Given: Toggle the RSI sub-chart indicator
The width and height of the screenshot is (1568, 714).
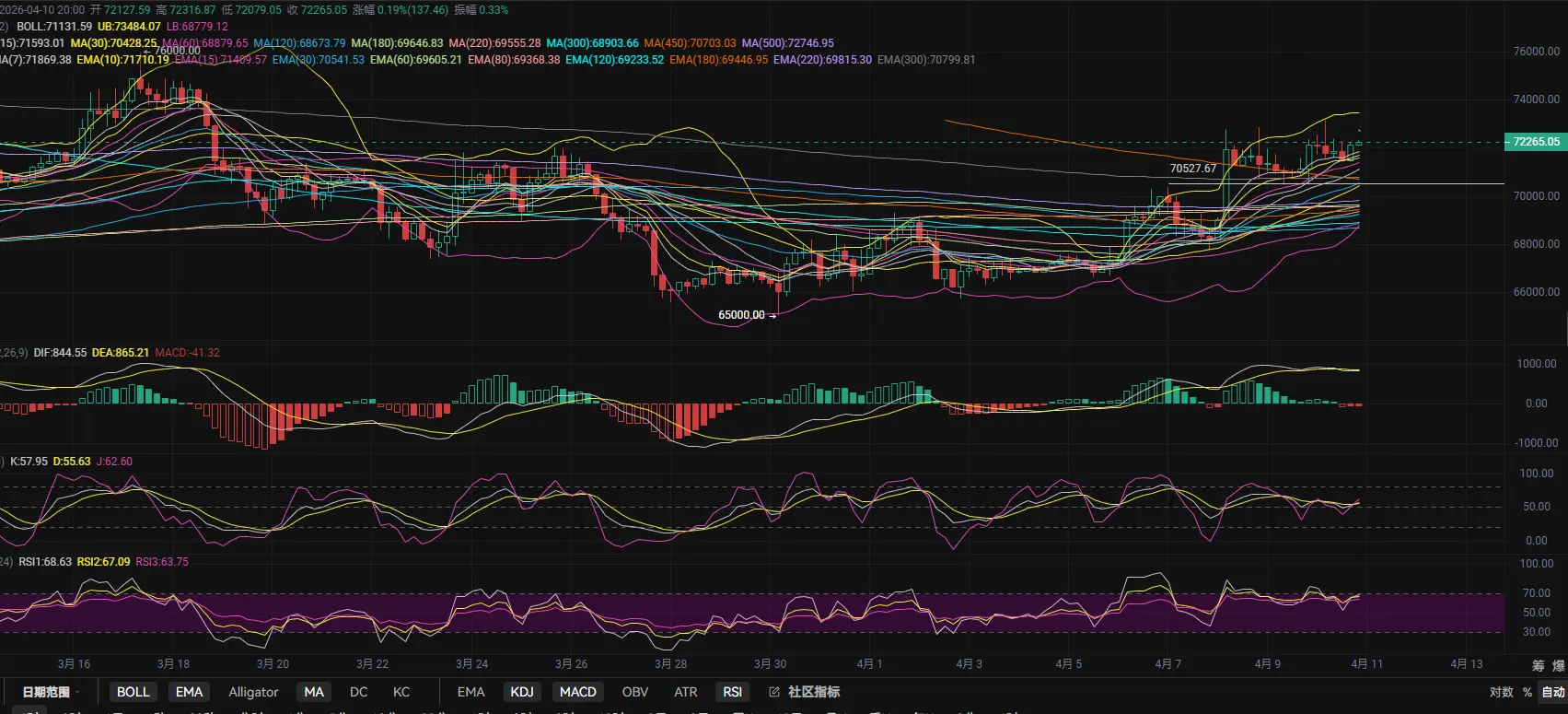Looking at the screenshot, I should click(733, 692).
